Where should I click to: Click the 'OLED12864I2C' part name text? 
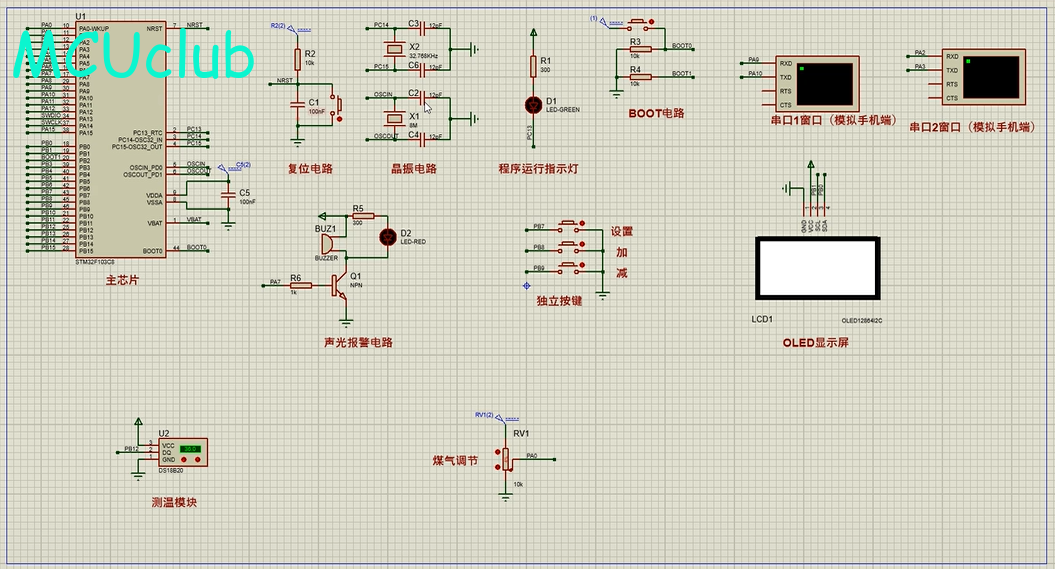point(862,321)
